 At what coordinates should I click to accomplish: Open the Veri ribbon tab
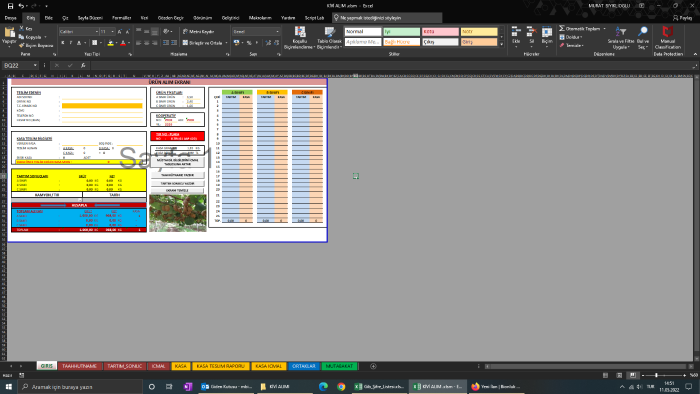[144, 18]
